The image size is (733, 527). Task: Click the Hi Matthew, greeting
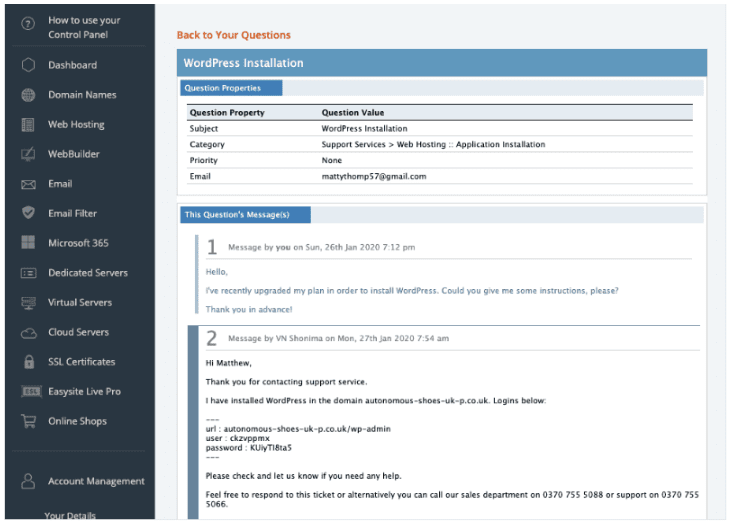point(229,363)
